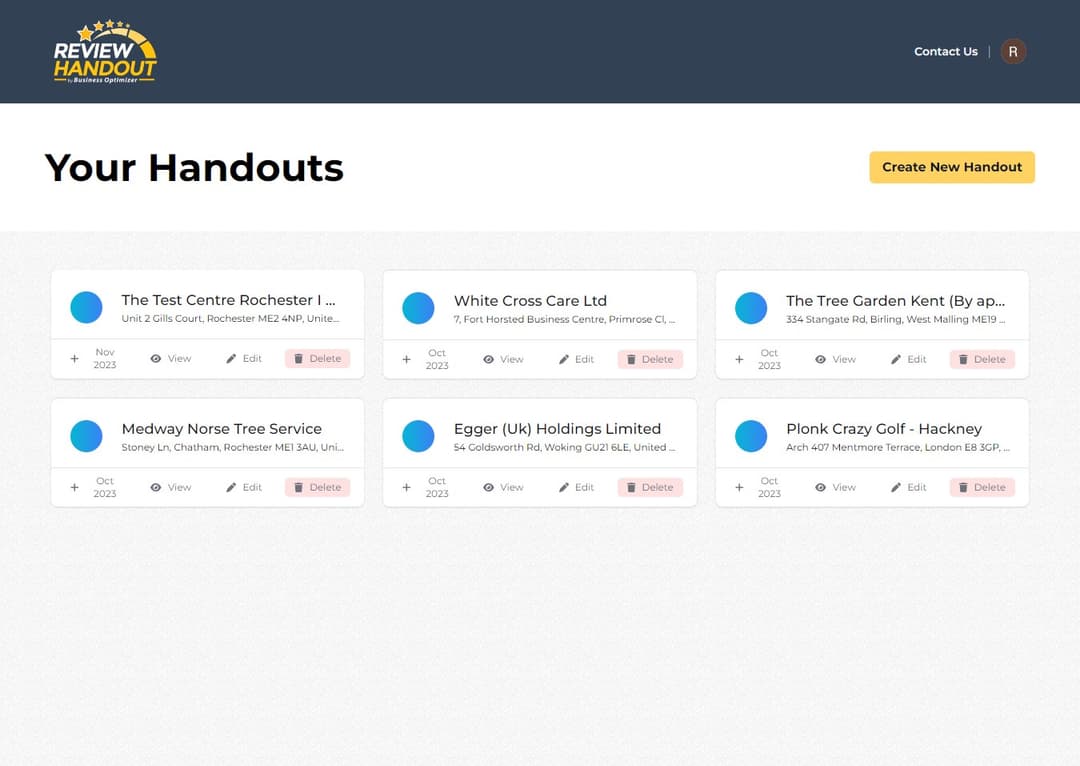Click the Create New Handout button
The height and width of the screenshot is (766, 1080).
[951, 167]
